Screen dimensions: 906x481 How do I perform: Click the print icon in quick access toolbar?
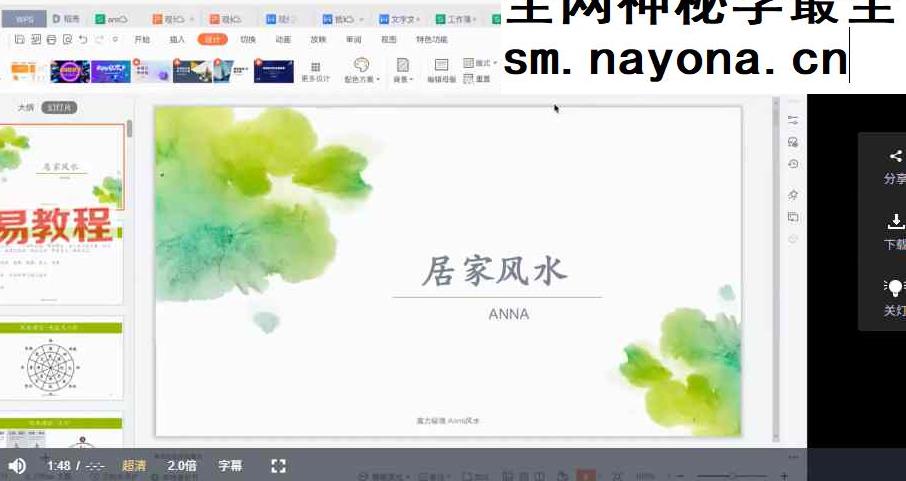pyautogui.click(x=51, y=39)
